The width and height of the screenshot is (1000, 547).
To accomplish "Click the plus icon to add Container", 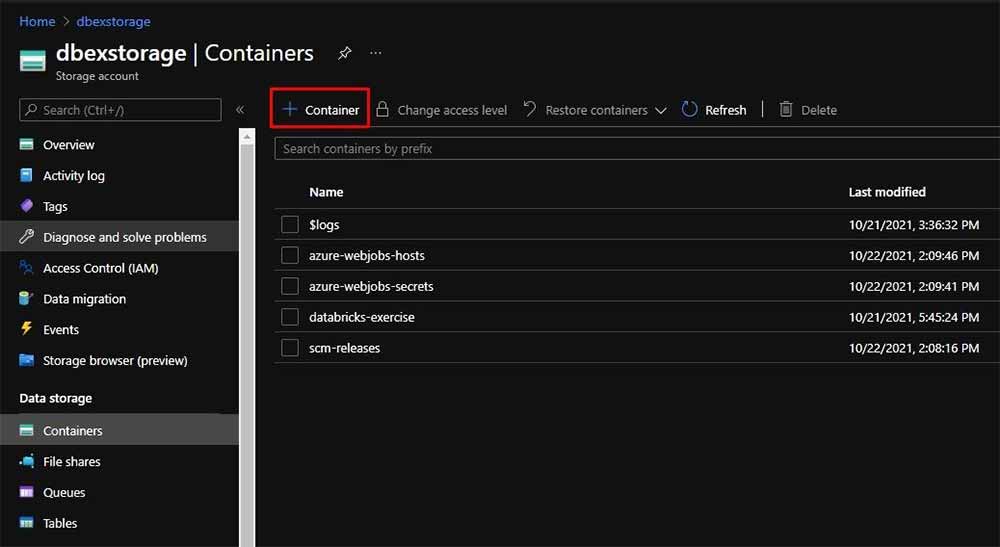I will point(290,109).
